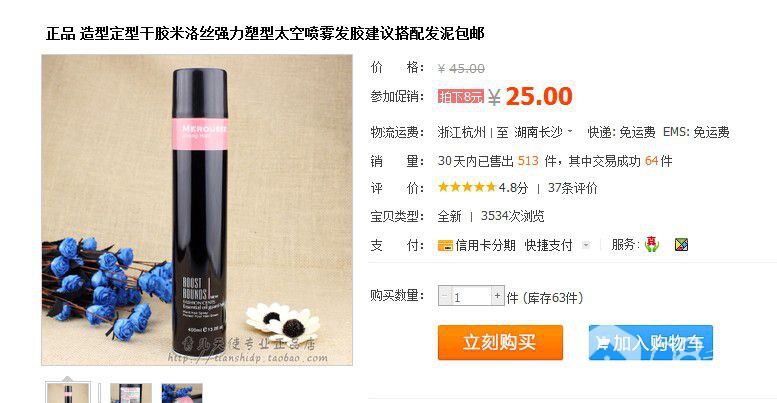Click the purchase quantity input field
777x403 pixels.
pos(471,296)
